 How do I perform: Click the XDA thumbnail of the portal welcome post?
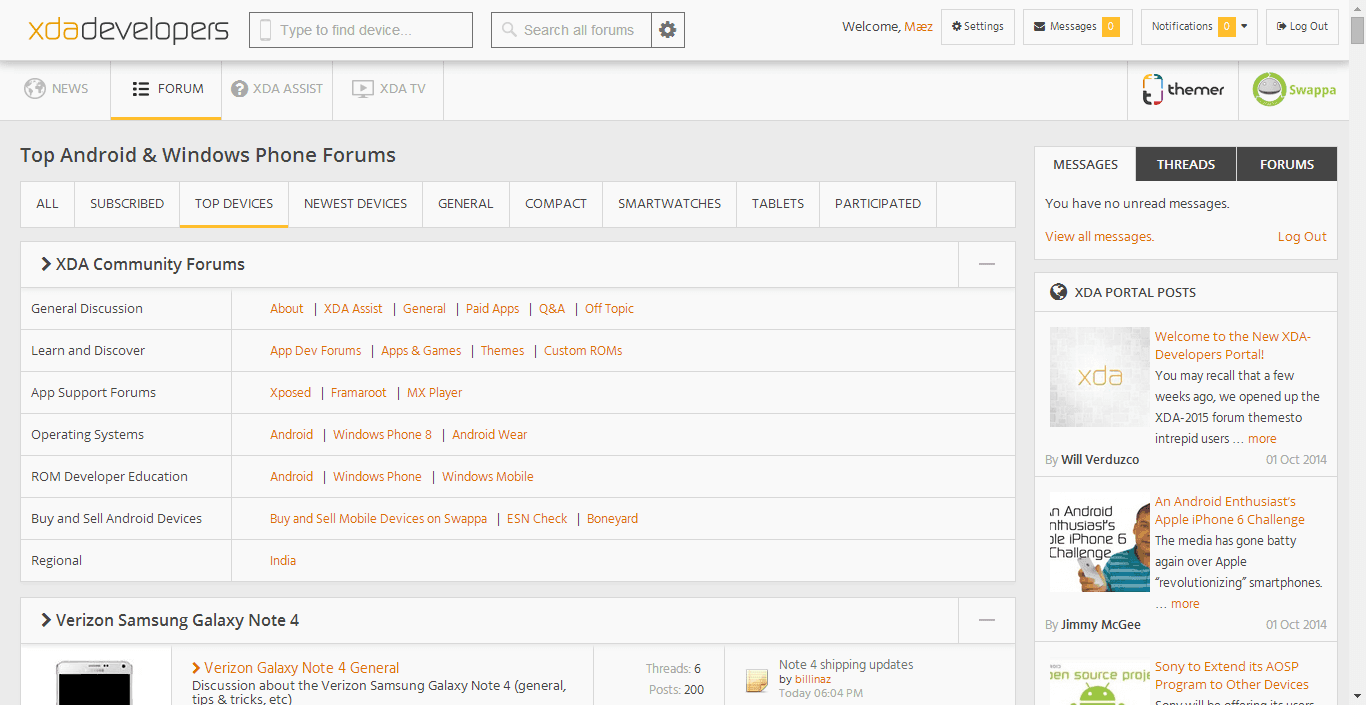pyautogui.click(x=1100, y=377)
